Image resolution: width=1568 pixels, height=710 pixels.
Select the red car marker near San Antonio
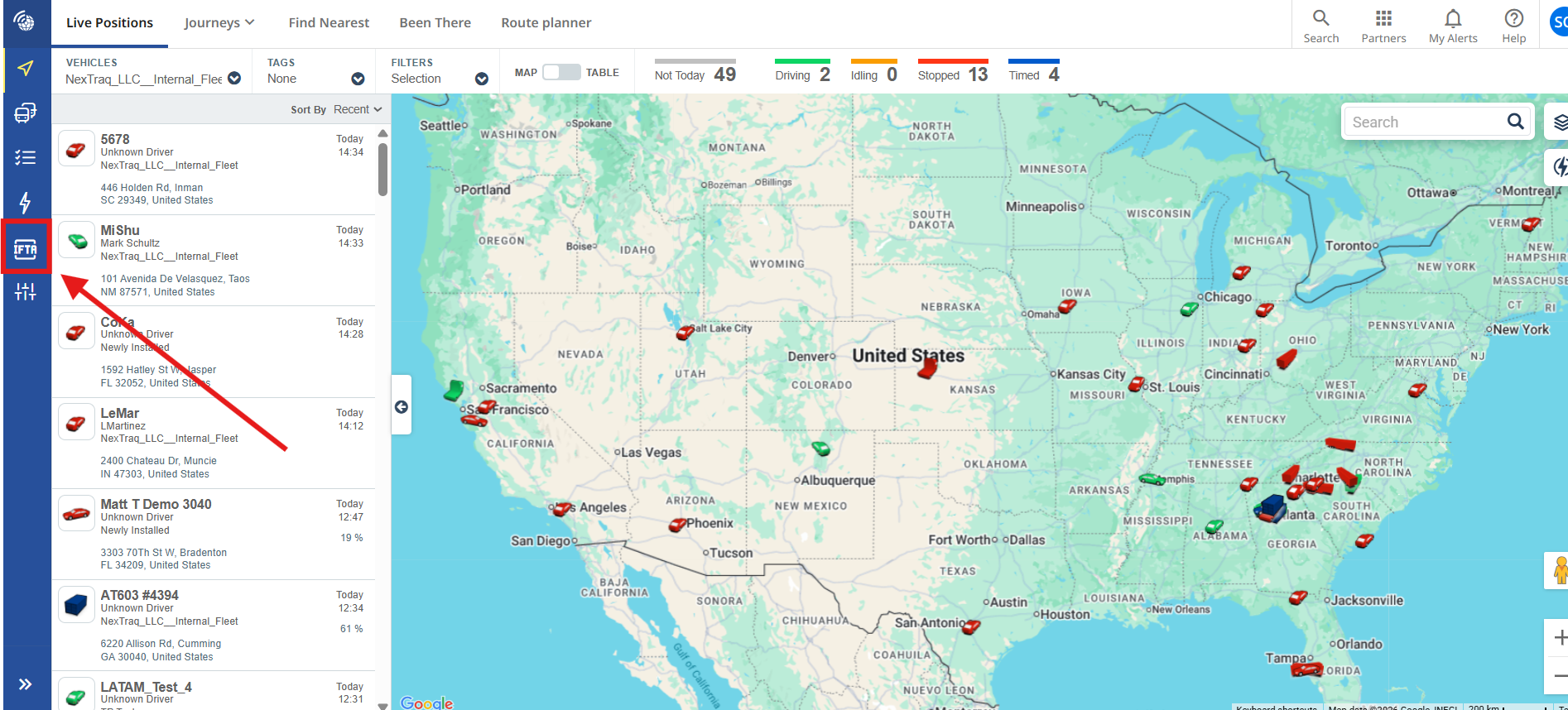point(971,627)
